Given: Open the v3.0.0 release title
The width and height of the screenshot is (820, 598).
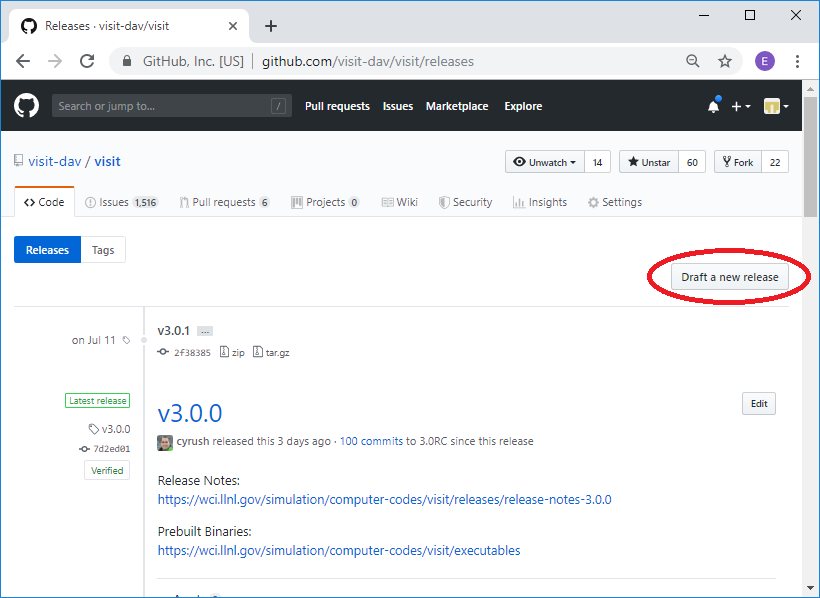Looking at the screenshot, I should pos(190,413).
